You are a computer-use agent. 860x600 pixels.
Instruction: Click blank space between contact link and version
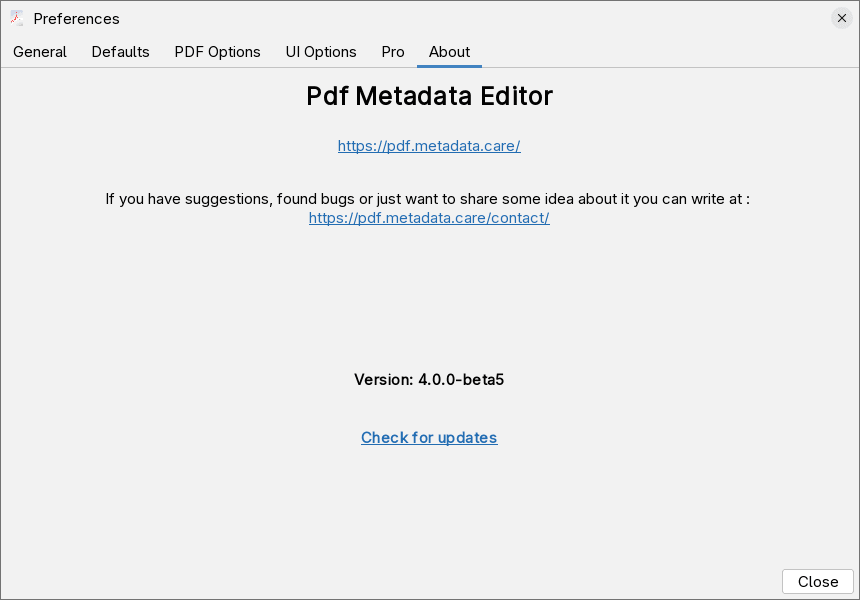pos(429,300)
